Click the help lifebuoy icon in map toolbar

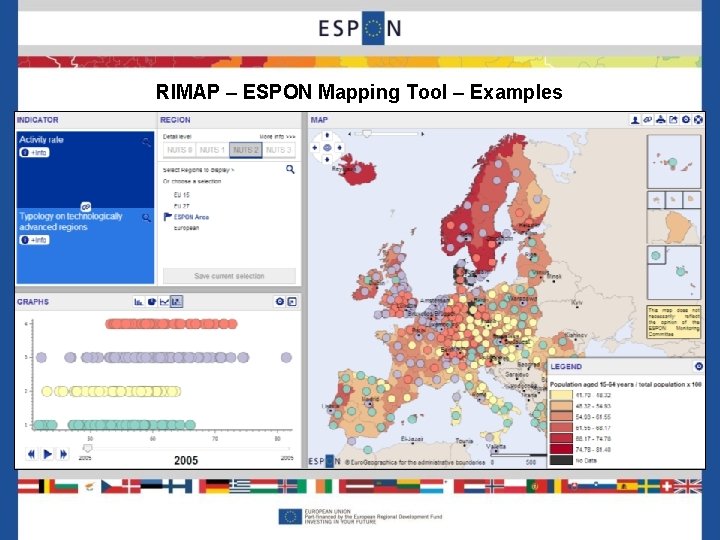(x=698, y=120)
